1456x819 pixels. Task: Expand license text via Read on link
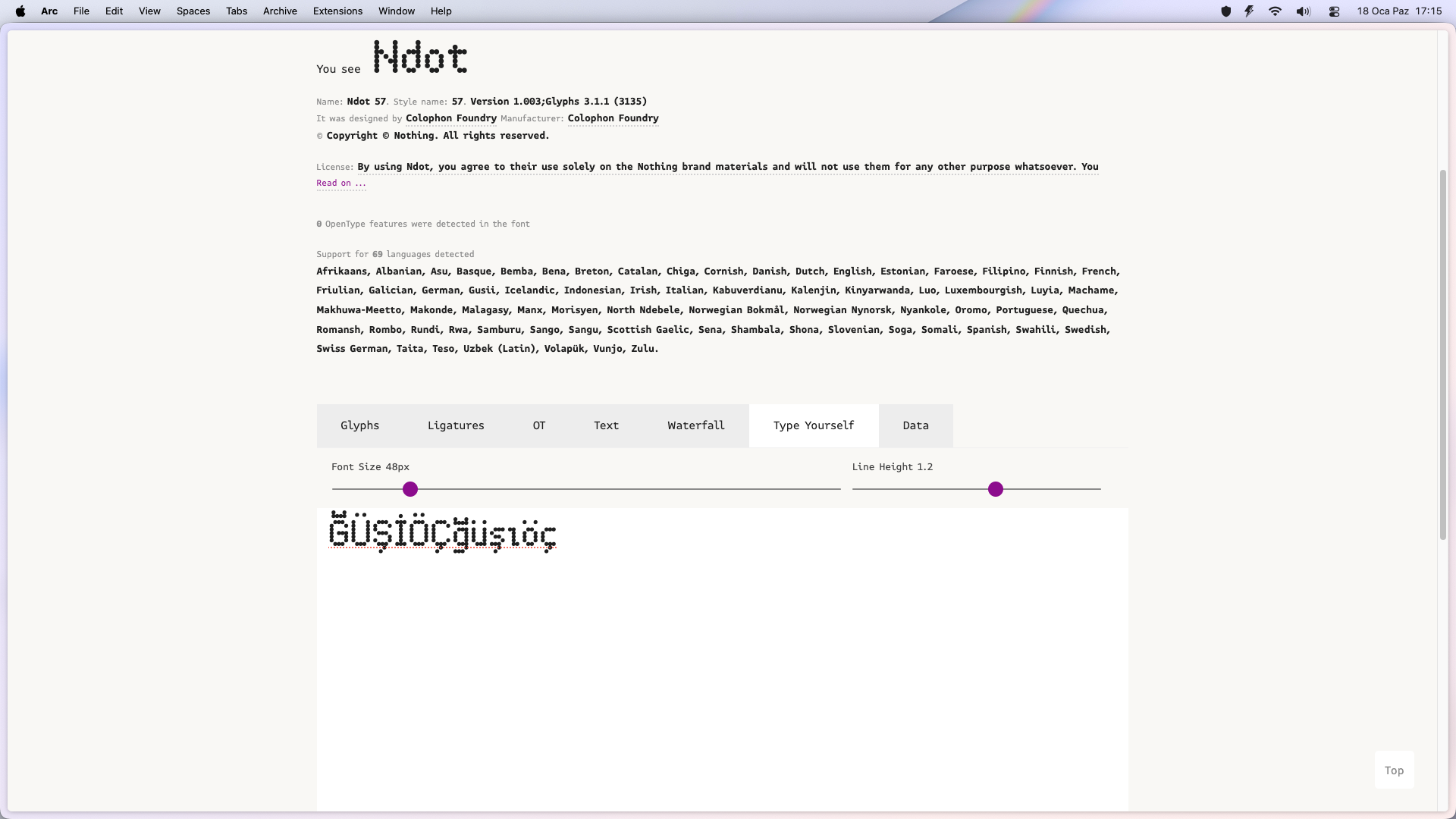click(x=340, y=184)
